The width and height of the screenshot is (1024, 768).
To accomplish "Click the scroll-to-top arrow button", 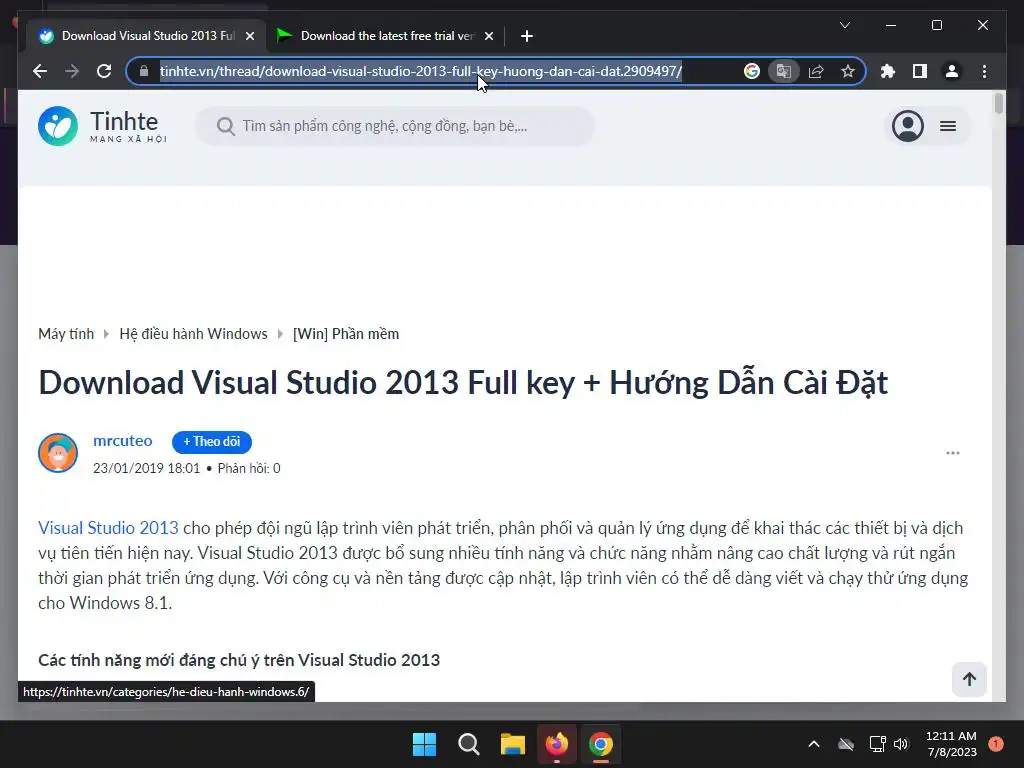I will [x=968, y=679].
